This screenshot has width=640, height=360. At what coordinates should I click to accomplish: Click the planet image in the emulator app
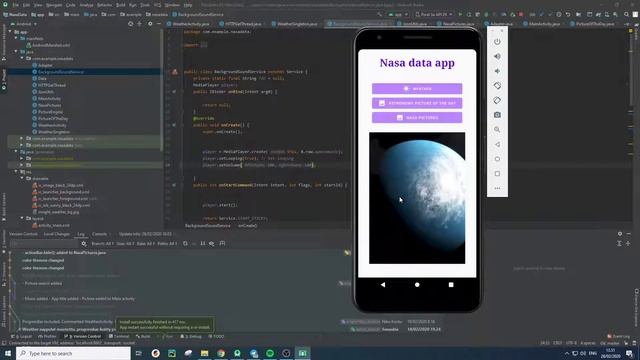[x=417, y=198]
